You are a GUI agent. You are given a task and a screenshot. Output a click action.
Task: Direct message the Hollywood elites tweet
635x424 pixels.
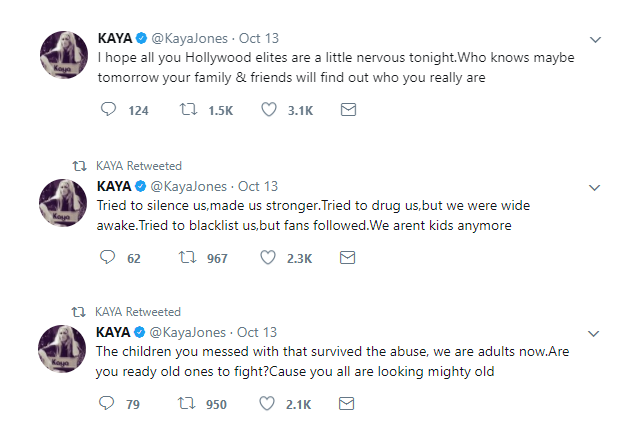(x=348, y=110)
